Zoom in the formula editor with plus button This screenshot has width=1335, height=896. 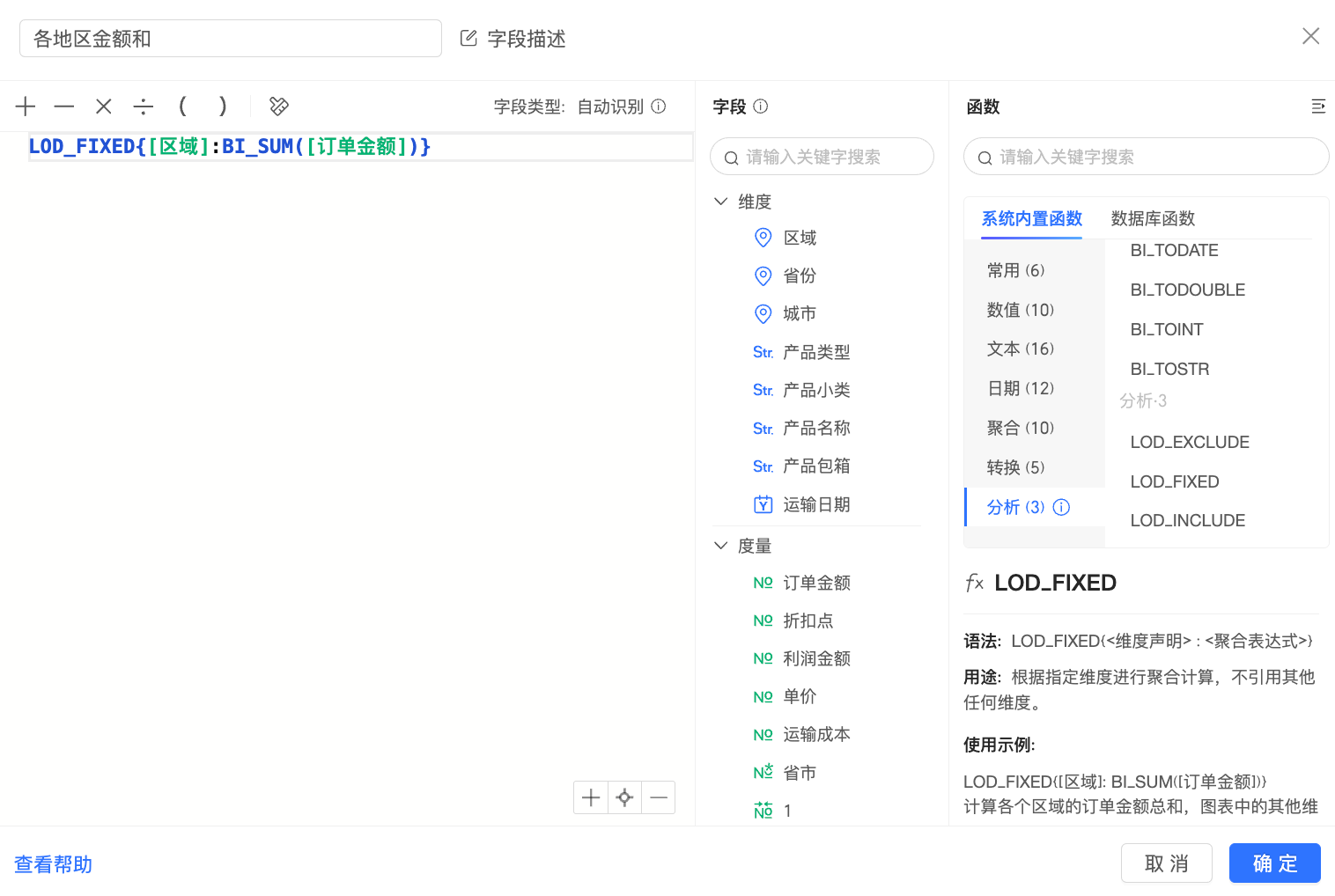pyautogui.click(x=591, y=797)
